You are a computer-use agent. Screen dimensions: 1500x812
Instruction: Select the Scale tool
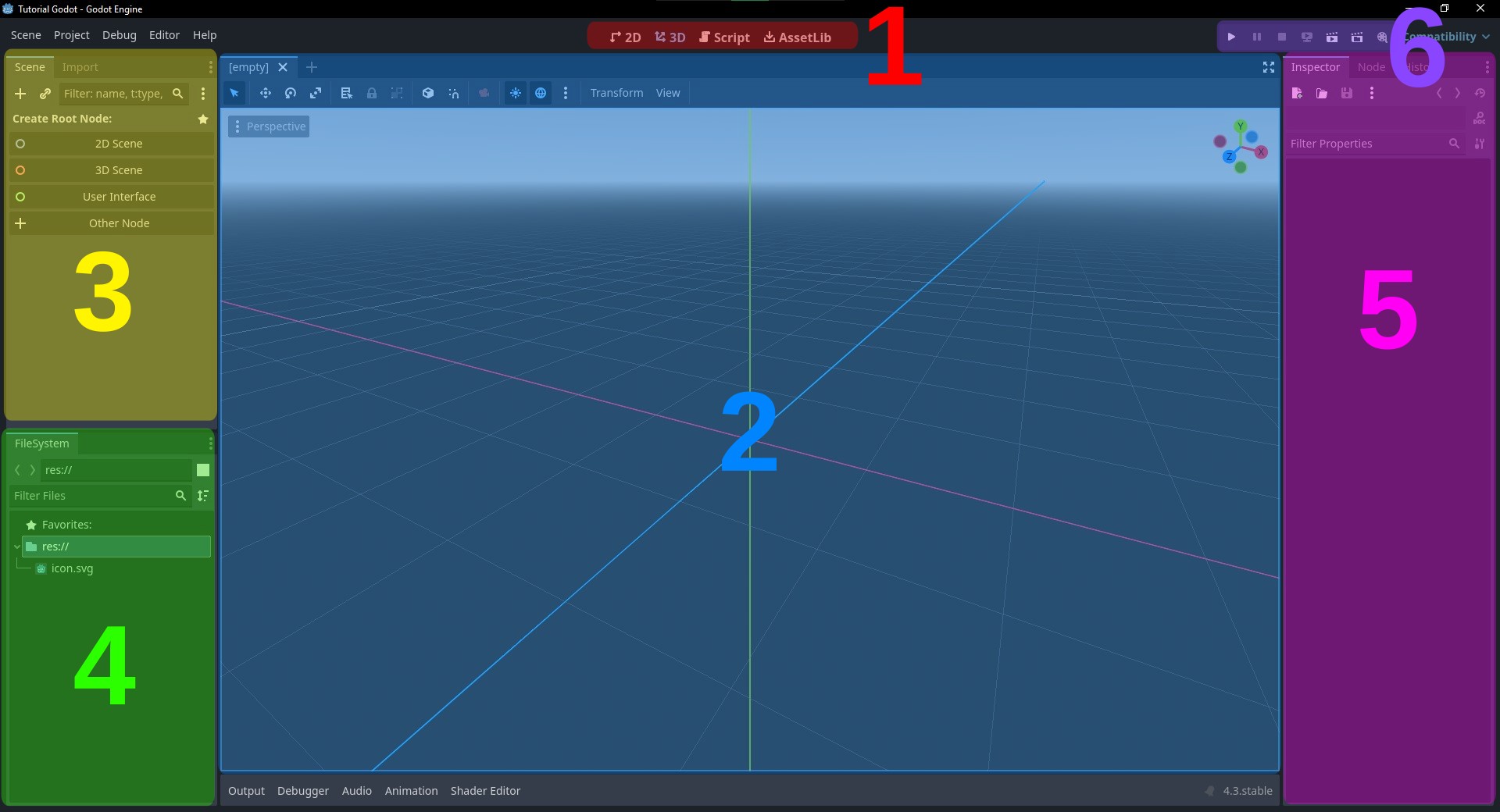[x=316, y=93]
